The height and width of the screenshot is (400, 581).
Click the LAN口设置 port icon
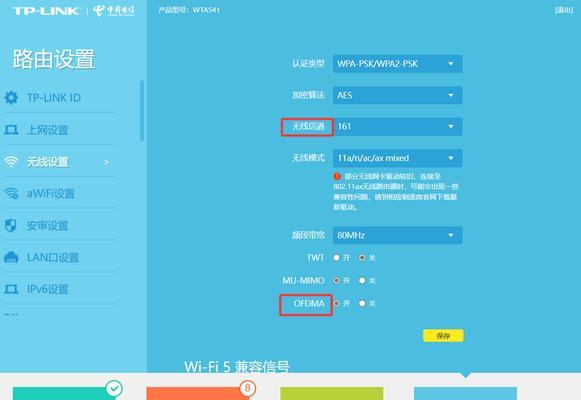click(x=11, y=257)
